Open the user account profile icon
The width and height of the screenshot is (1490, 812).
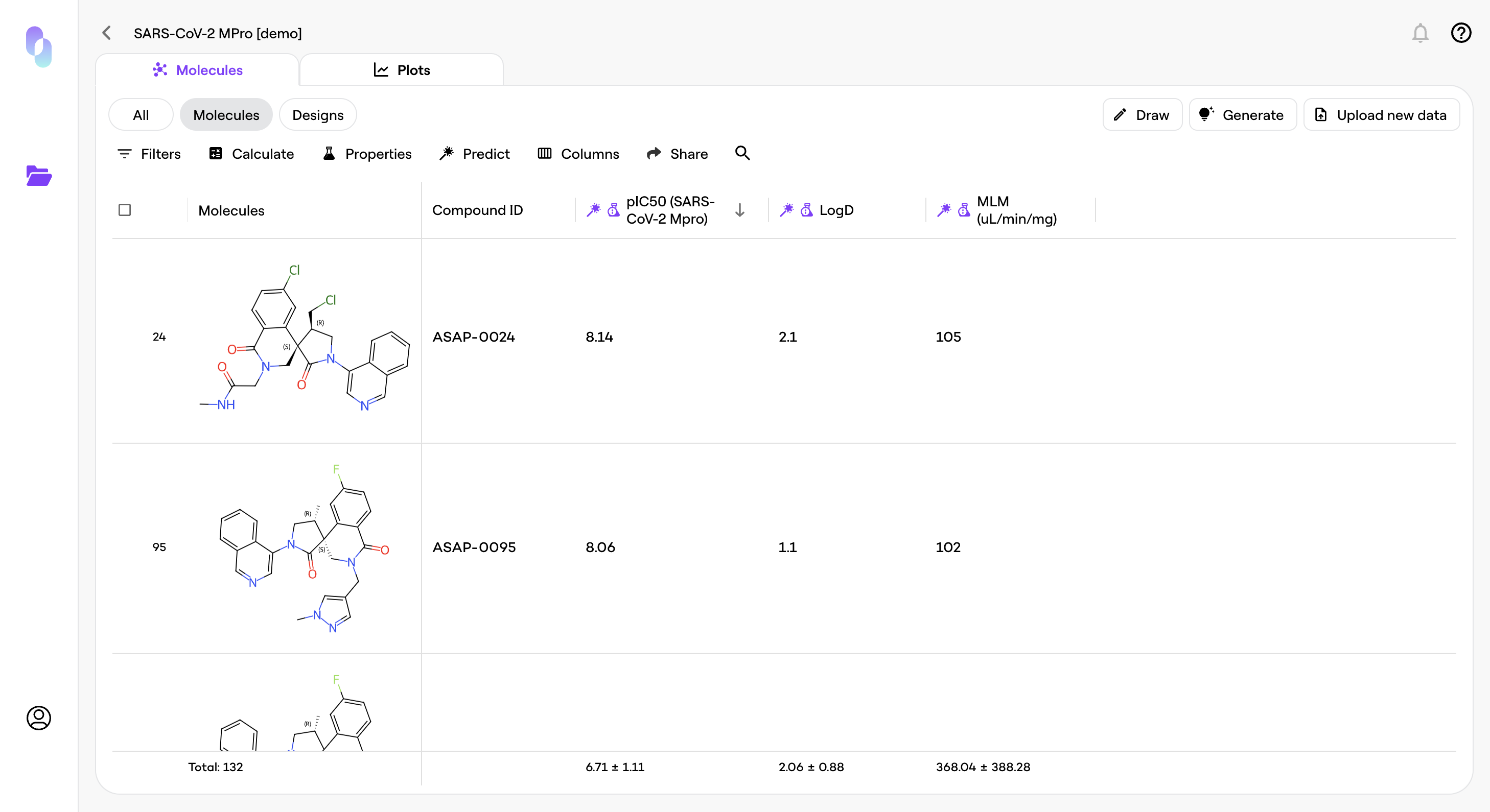39,718
